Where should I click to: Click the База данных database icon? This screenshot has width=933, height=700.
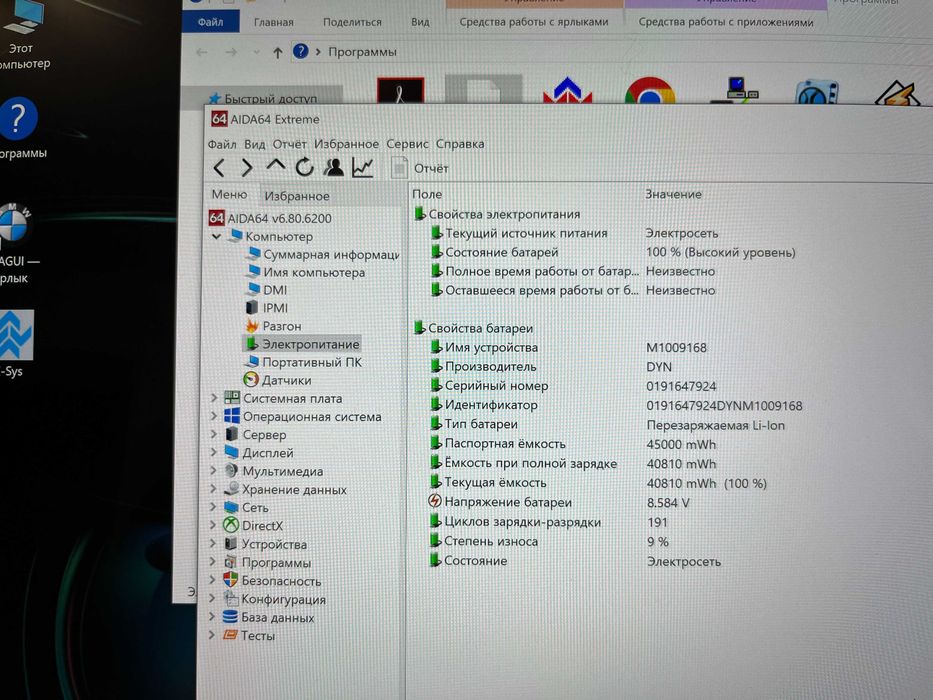pos(230,617)
